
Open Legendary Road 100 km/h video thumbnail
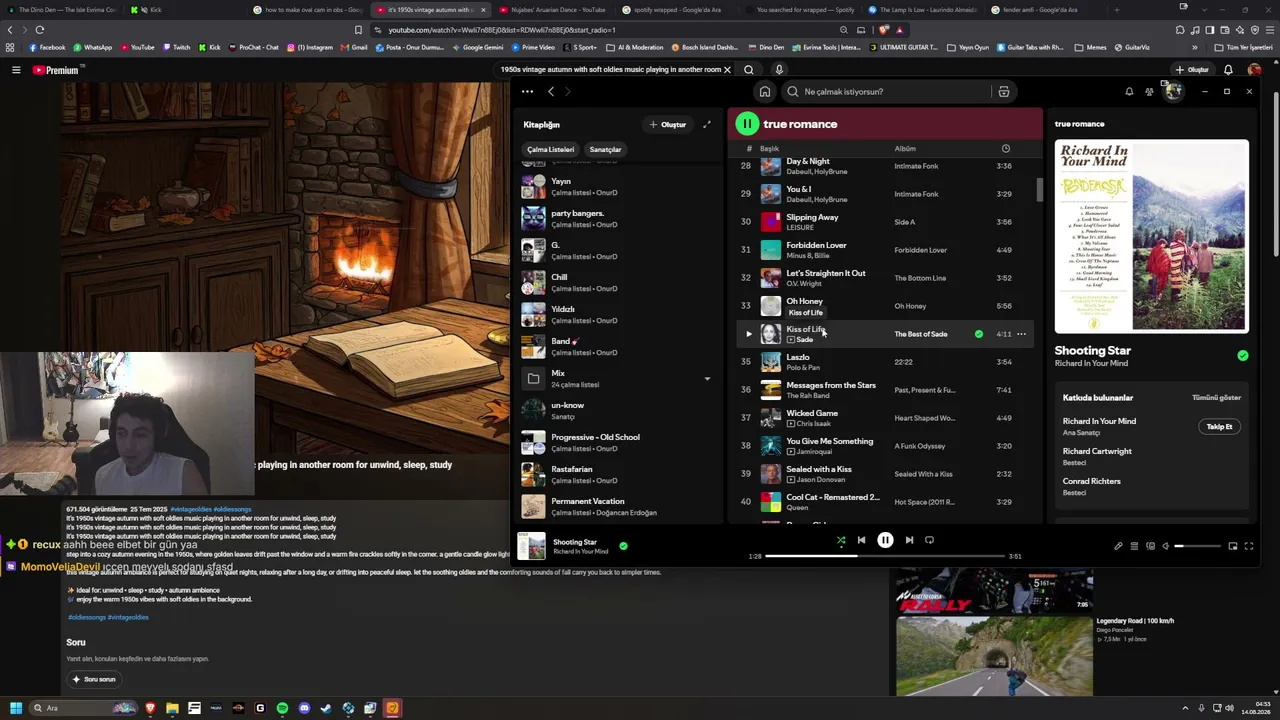pos(994,655)
